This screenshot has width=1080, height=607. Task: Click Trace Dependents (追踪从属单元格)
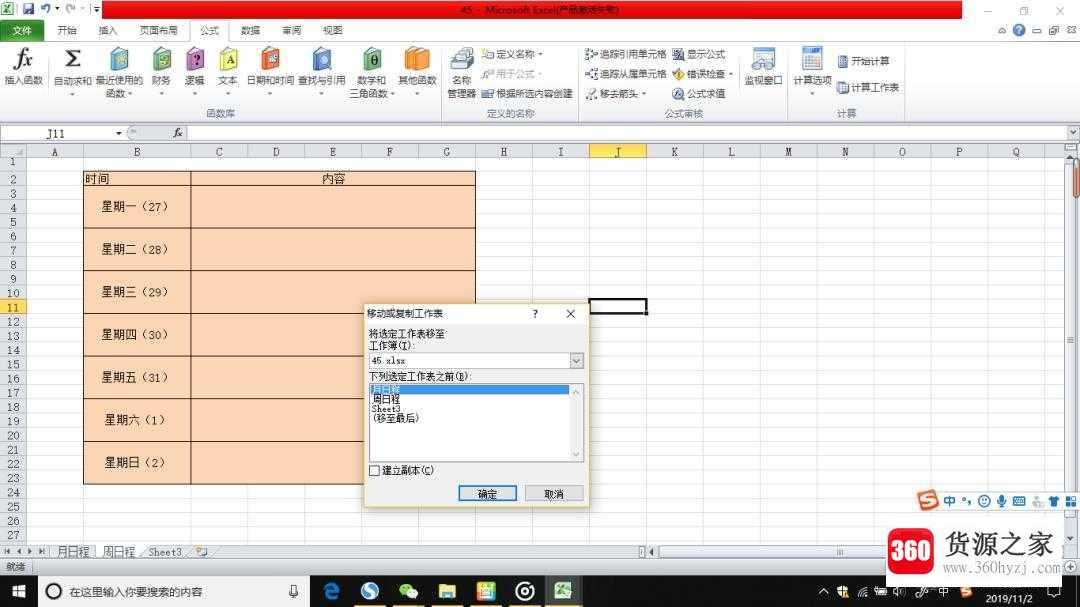tap(625, 73)
